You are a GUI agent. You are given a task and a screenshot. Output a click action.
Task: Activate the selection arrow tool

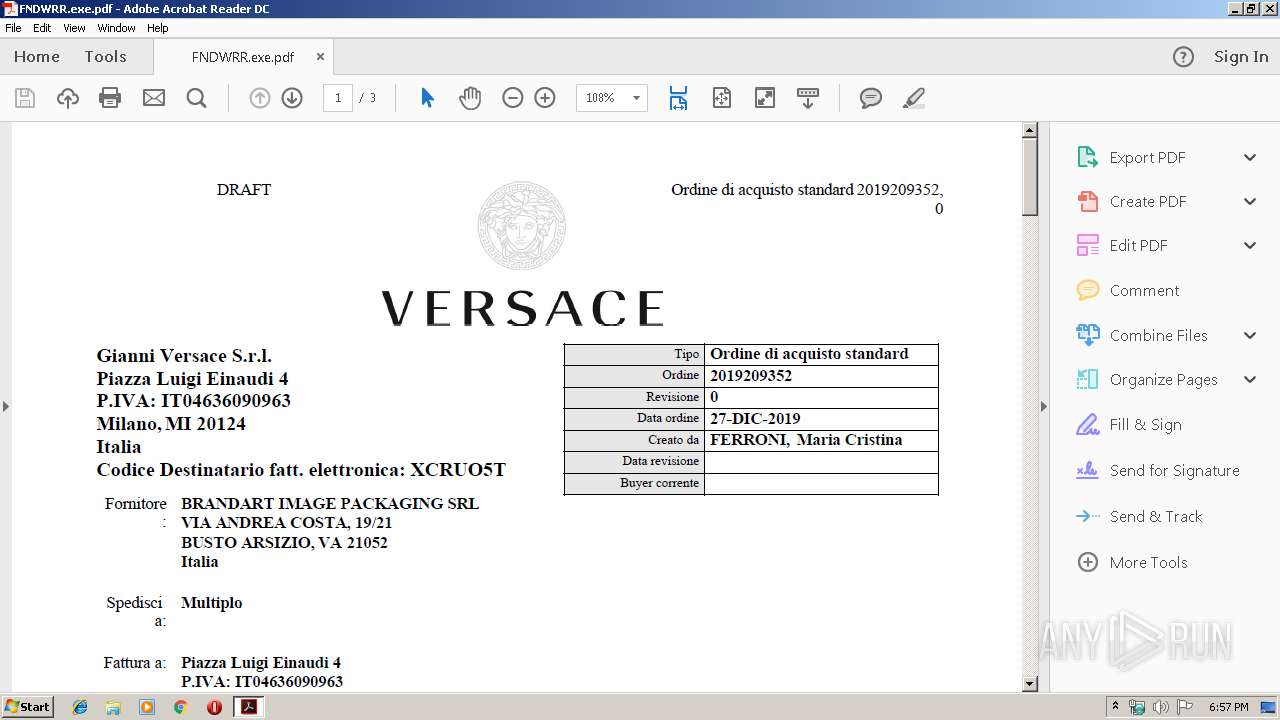point(427,98)
